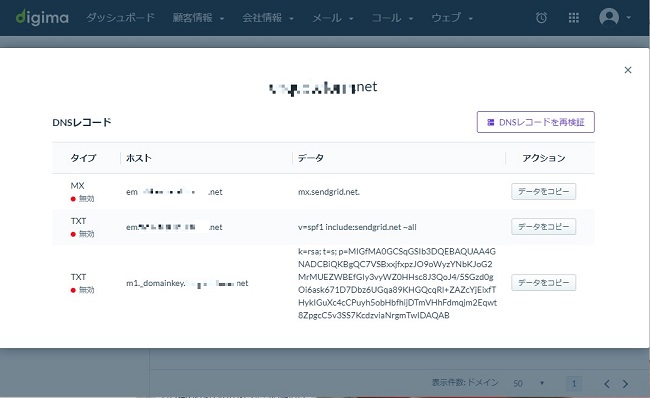Copy data for the SPF TXT record
The image size is (650, 398).
click(543, 227)
